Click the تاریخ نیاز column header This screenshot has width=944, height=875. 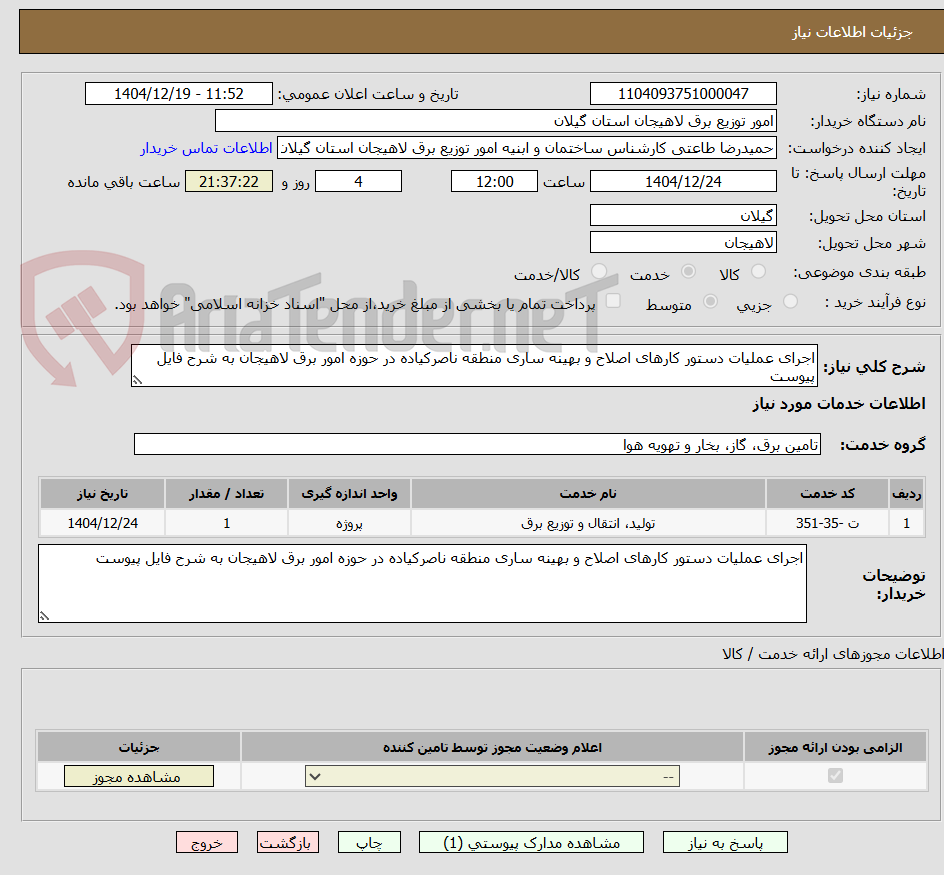point(102,494)
